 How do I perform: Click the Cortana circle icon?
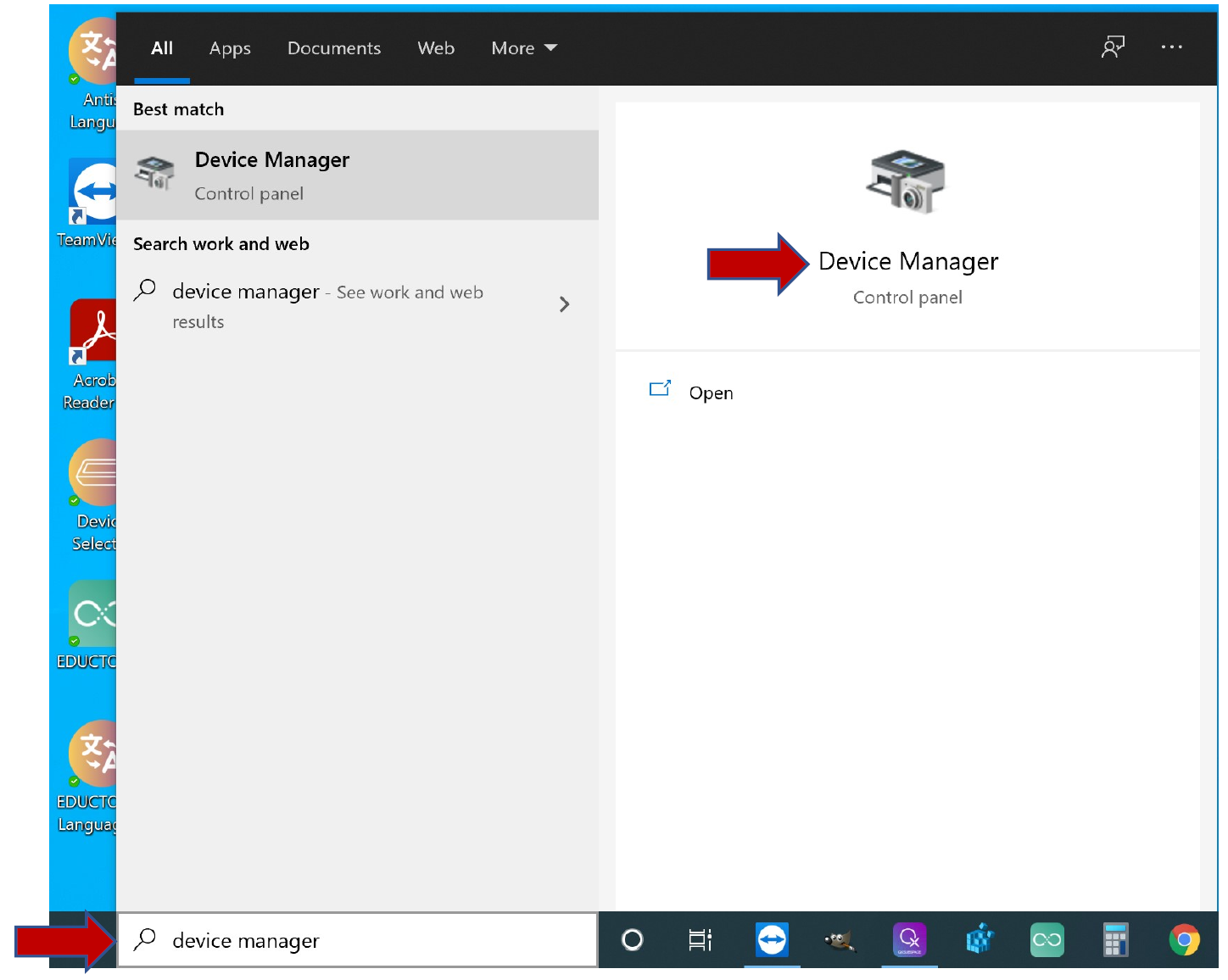(x=633, y=940)
